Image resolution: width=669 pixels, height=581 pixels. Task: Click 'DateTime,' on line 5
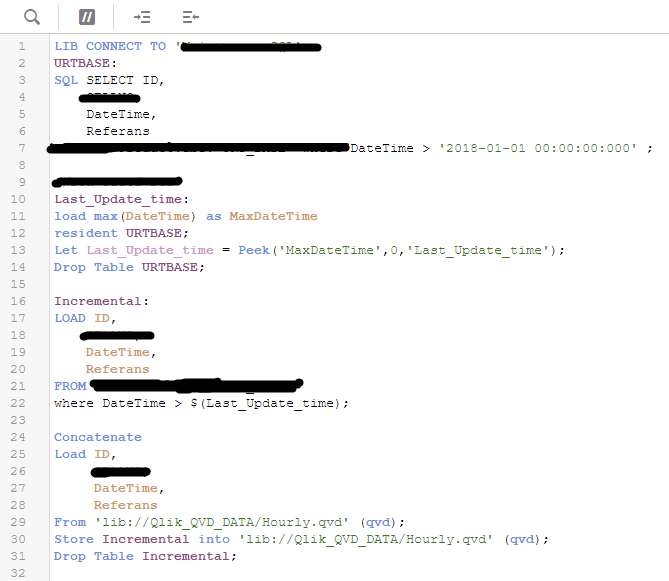click(x=122, y=114)
